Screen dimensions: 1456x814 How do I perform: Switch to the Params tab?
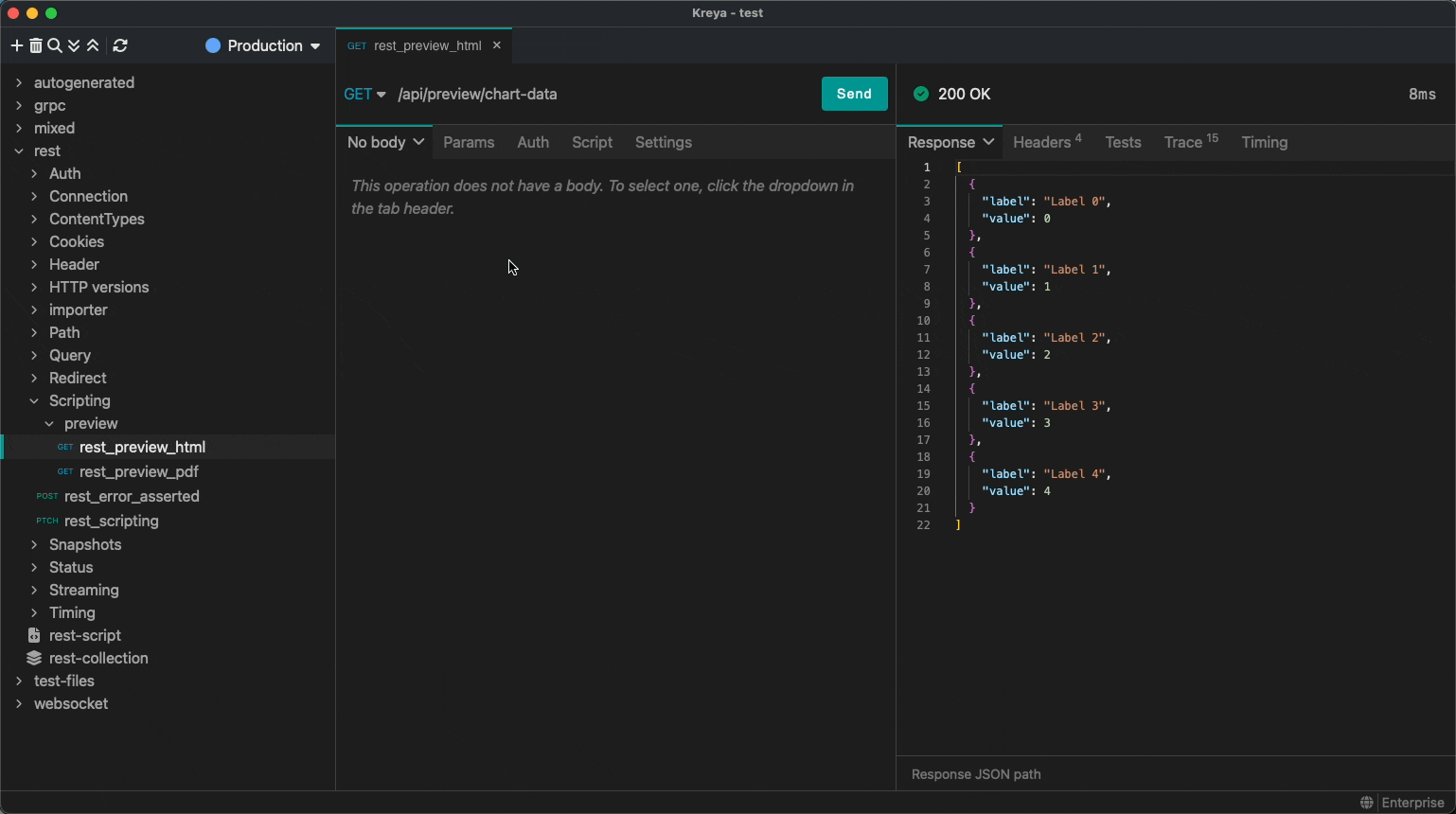point(469,142)
